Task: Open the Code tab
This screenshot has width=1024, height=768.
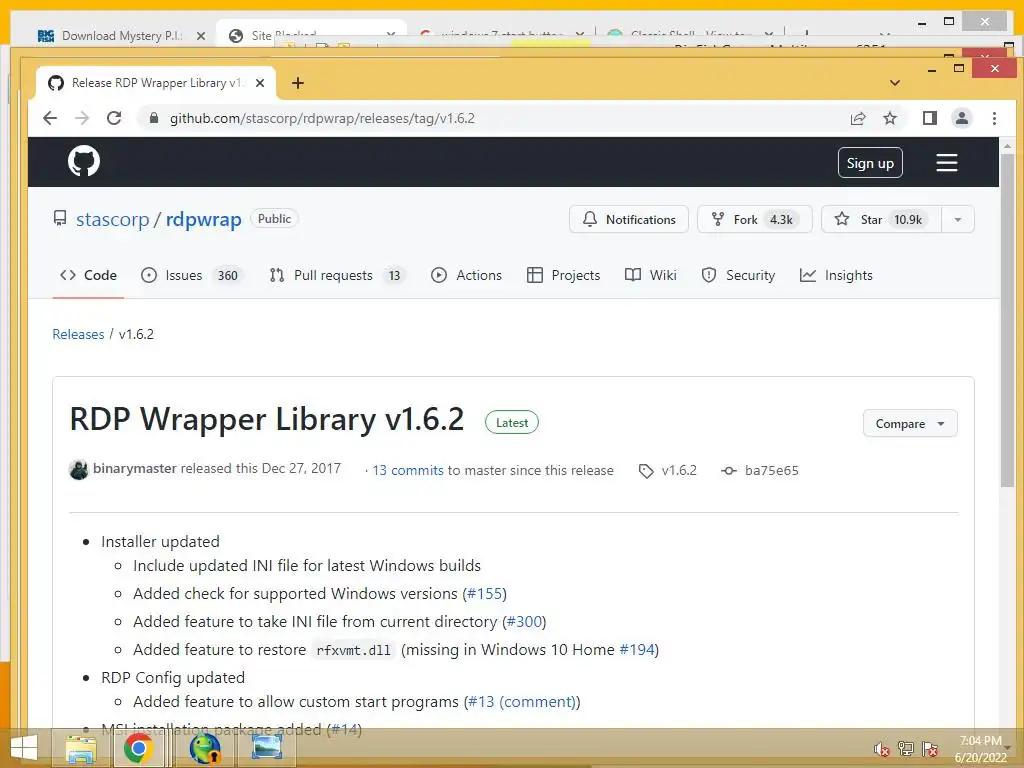Action: coord(88,276)
